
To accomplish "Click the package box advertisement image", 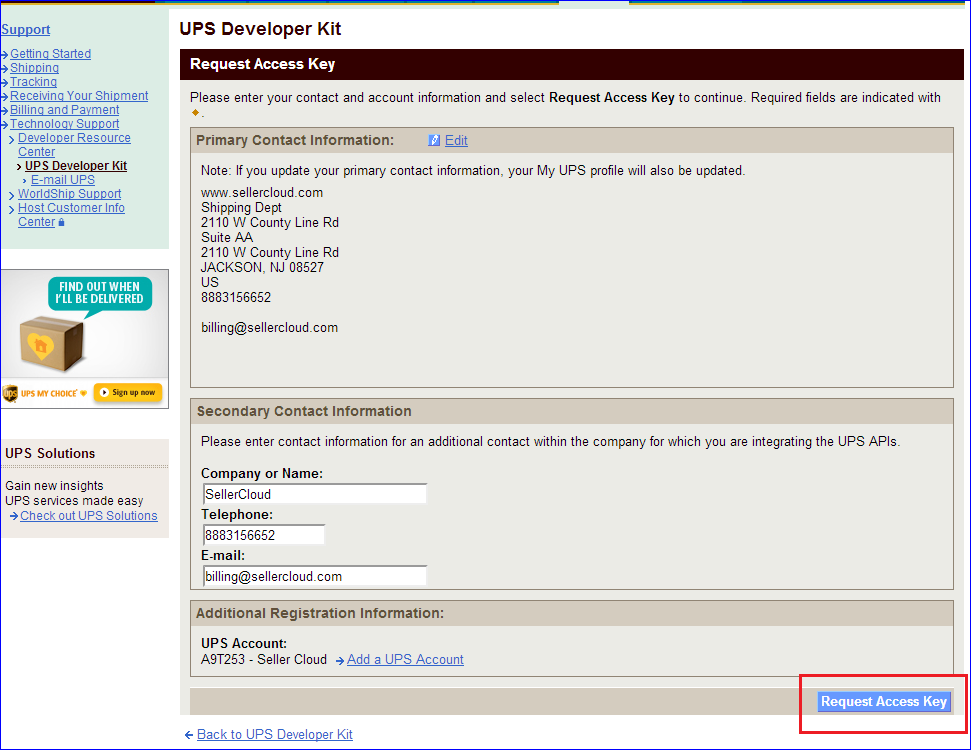I will coord(51,344).
